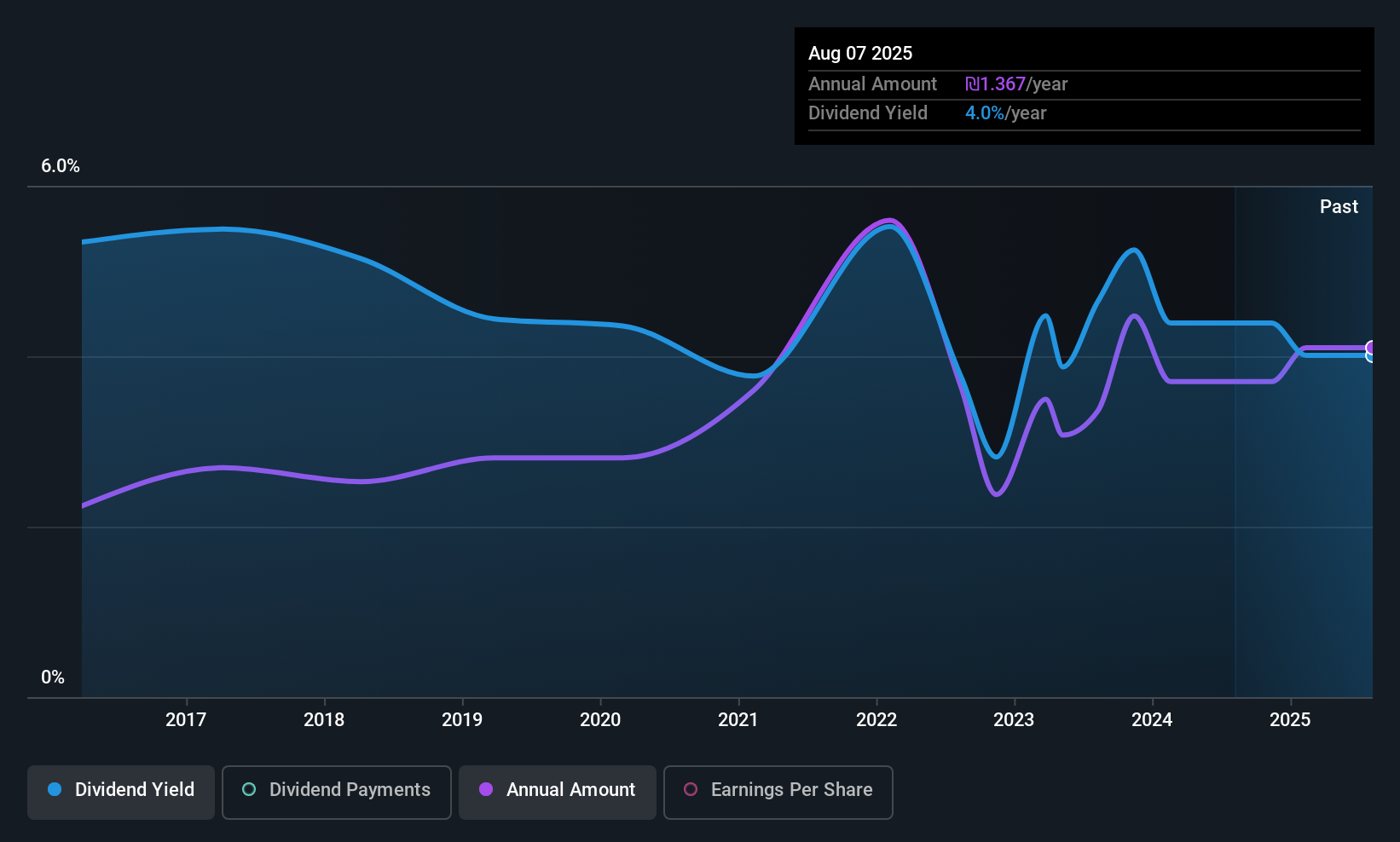Click the Past region label
Viewport: 1400px width, 842px height.
point(1339,207)
